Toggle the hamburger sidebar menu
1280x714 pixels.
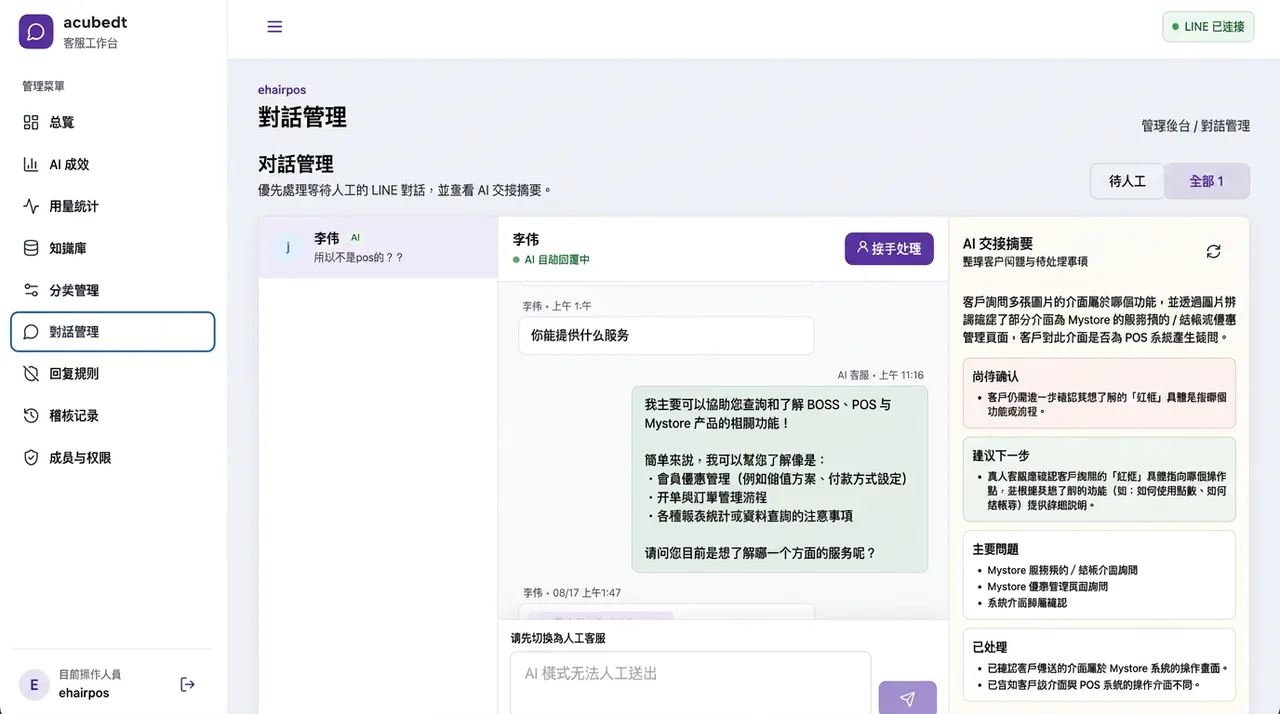pyautogui.click(x=275, y=27)
